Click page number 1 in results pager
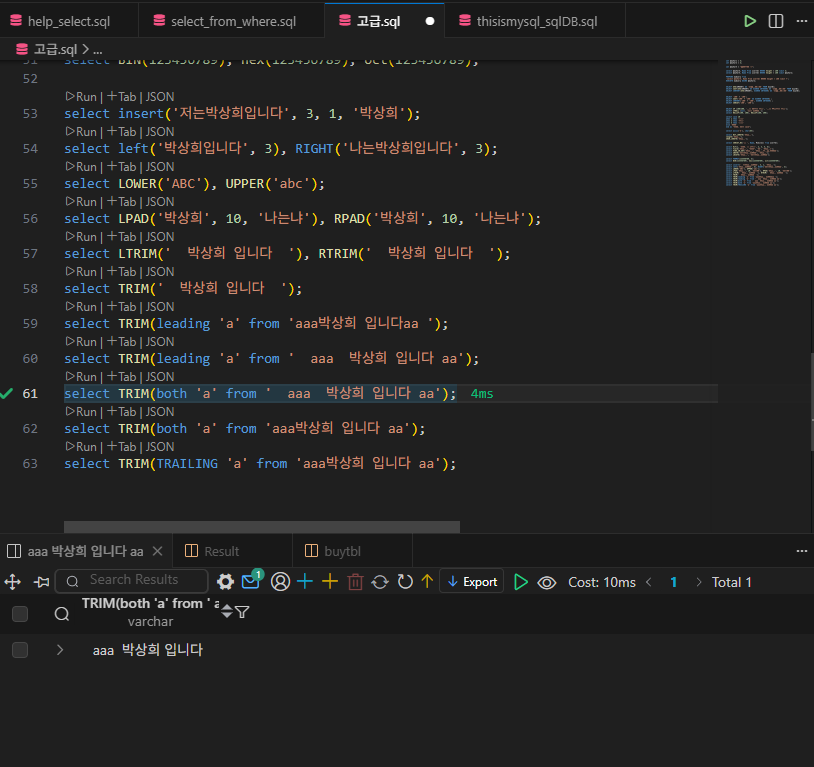The image size is (814, 767). pyautogui.click(x=674, y=582)
